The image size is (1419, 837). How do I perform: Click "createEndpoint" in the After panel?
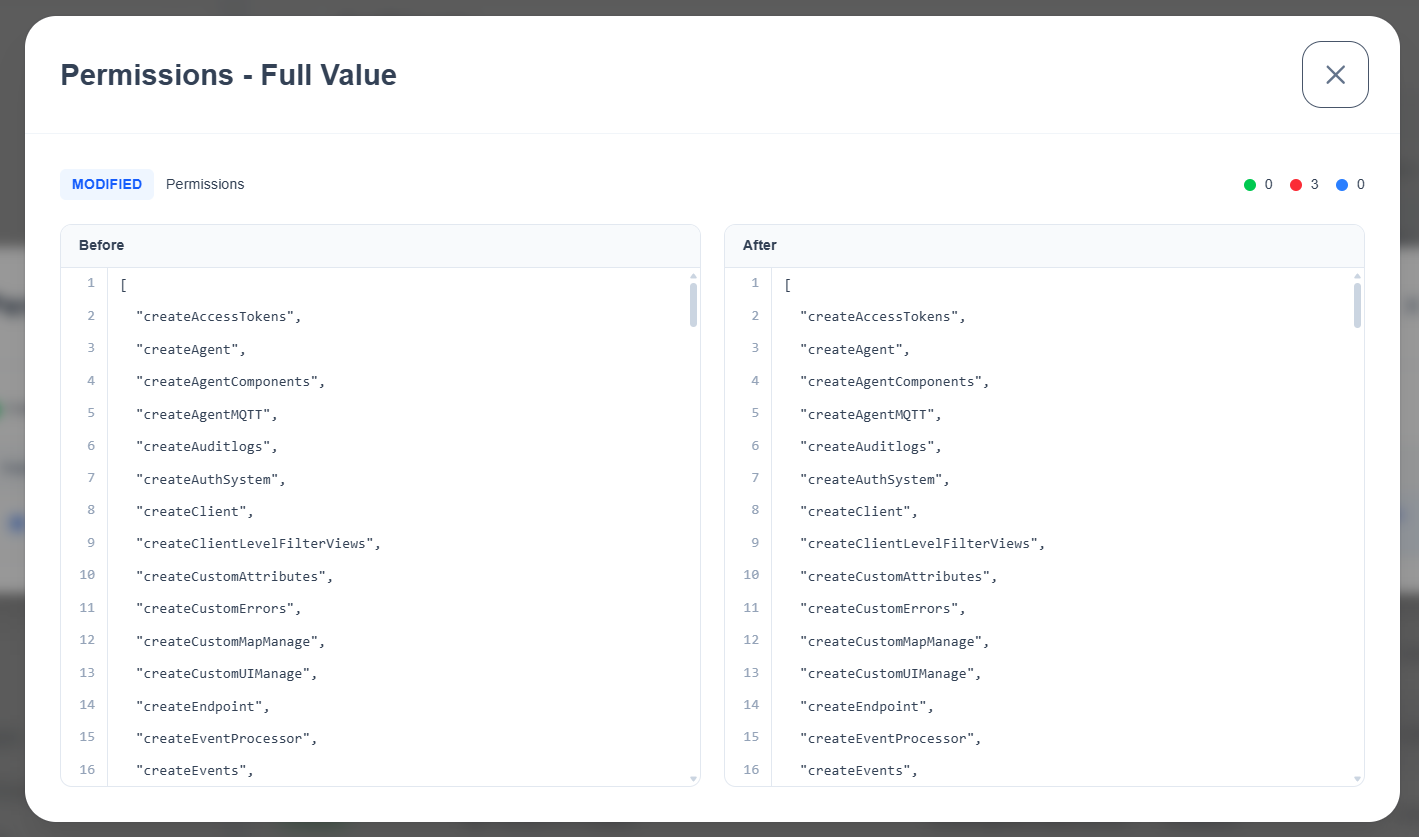point(866,706)
